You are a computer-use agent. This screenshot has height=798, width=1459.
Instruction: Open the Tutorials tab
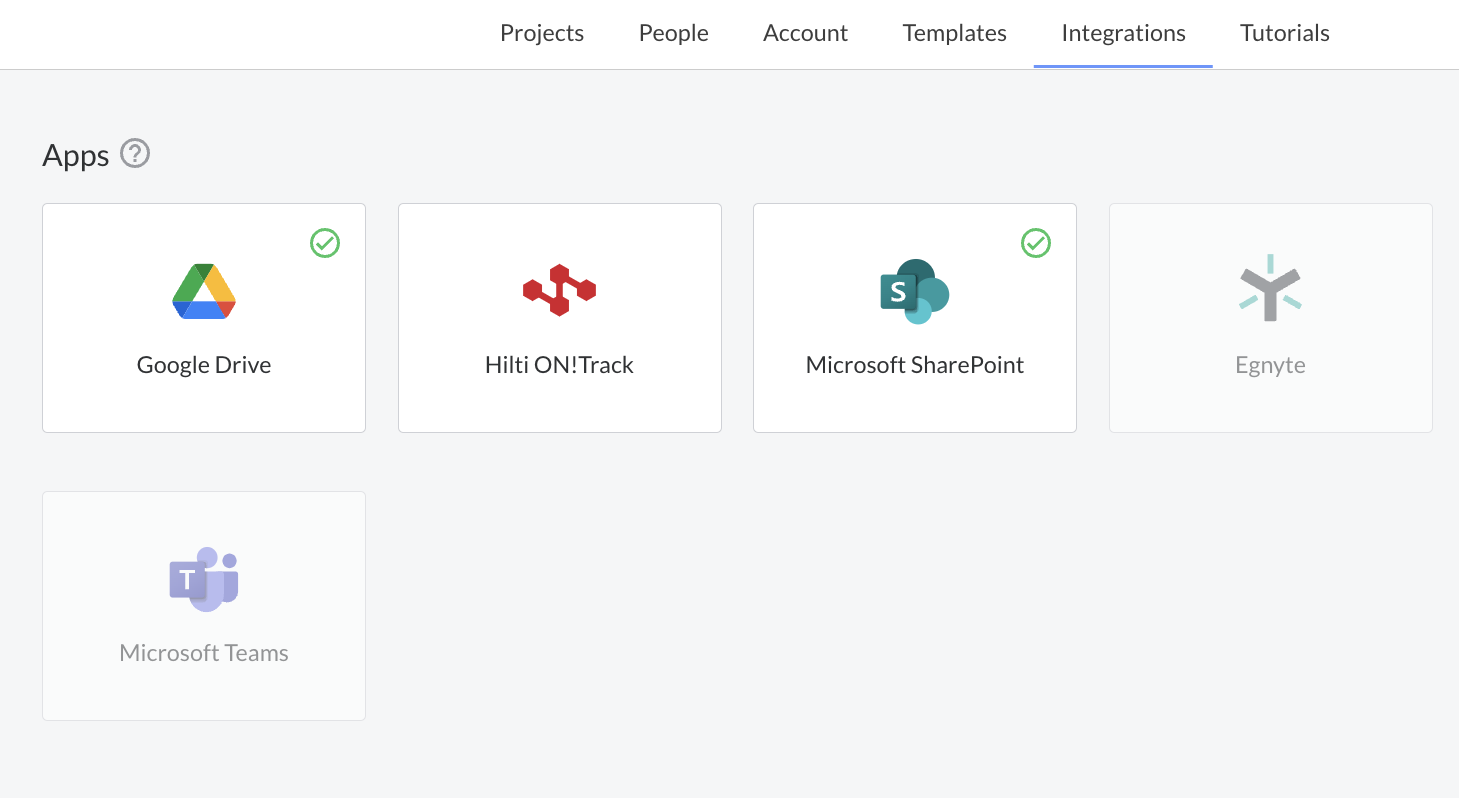pyautogui.click(x=1284, y=33)
